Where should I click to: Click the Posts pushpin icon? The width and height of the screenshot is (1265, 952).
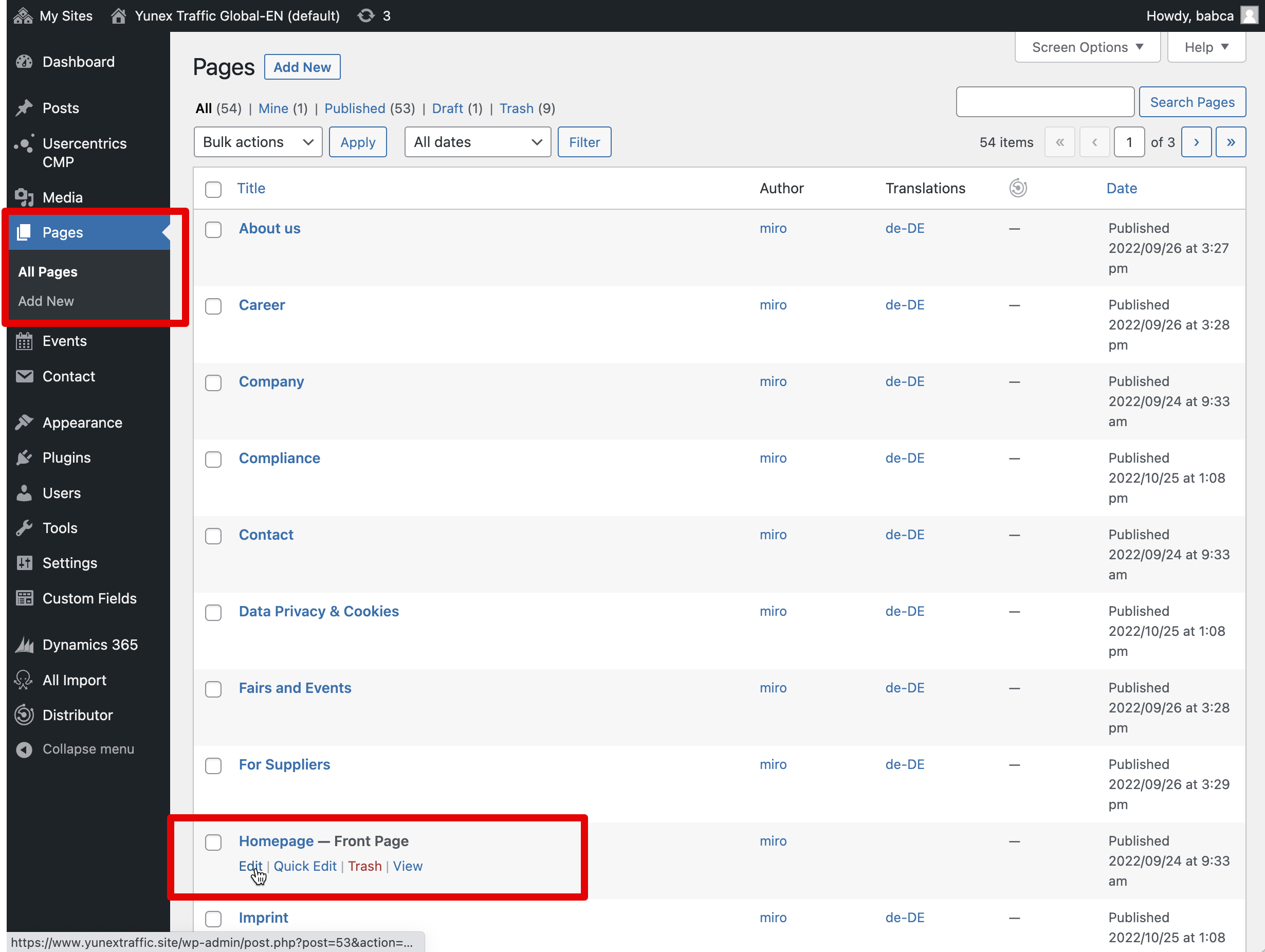pyautogui.click(x=24, y=108)
